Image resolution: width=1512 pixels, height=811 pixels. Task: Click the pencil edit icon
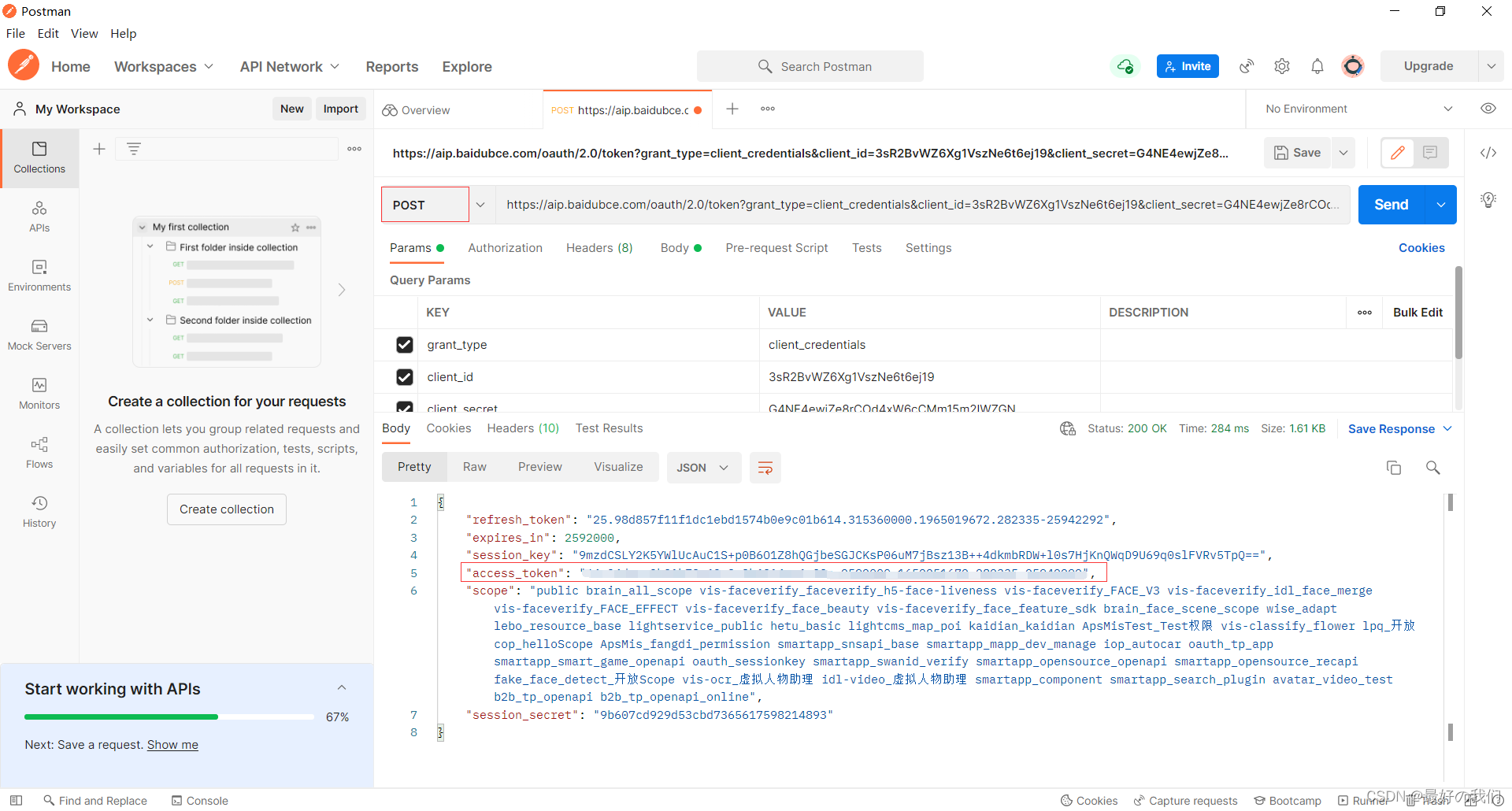click(x=1398, y=153)
